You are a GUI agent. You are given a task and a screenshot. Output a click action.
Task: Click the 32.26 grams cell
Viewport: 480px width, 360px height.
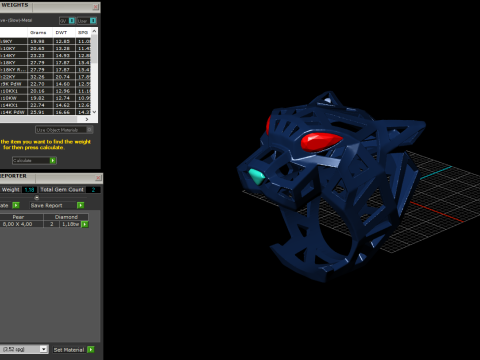coord(40,77)
